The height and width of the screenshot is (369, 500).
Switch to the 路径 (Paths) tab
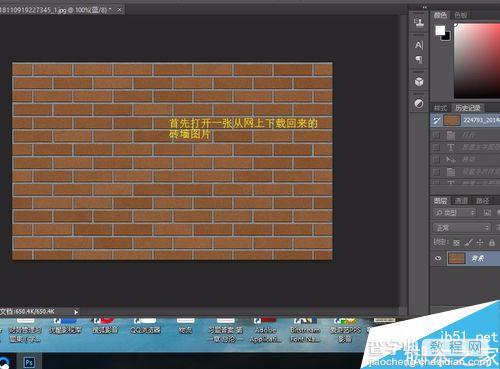click(482, 201)
